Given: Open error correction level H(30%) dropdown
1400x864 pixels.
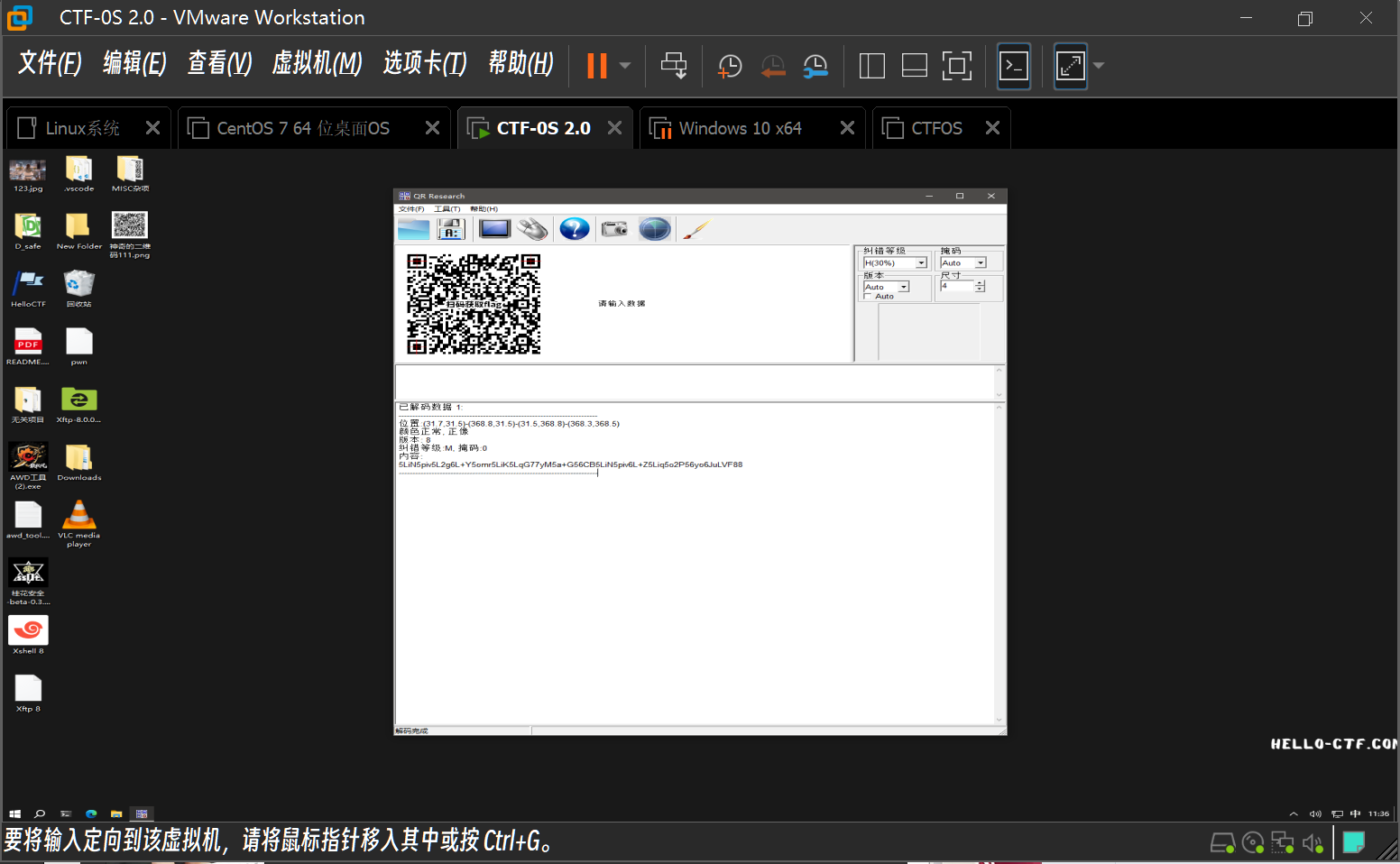Looking at the screenshot, I should pyautogui.click(x=922, y=263).
